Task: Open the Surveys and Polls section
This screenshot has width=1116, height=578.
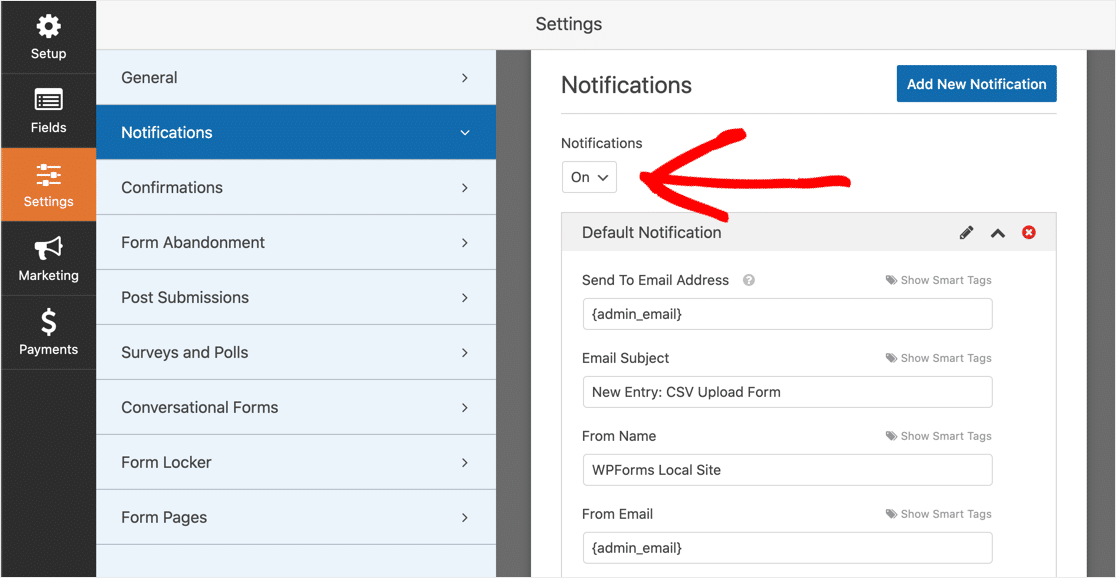Action: (x=296, y=352)
